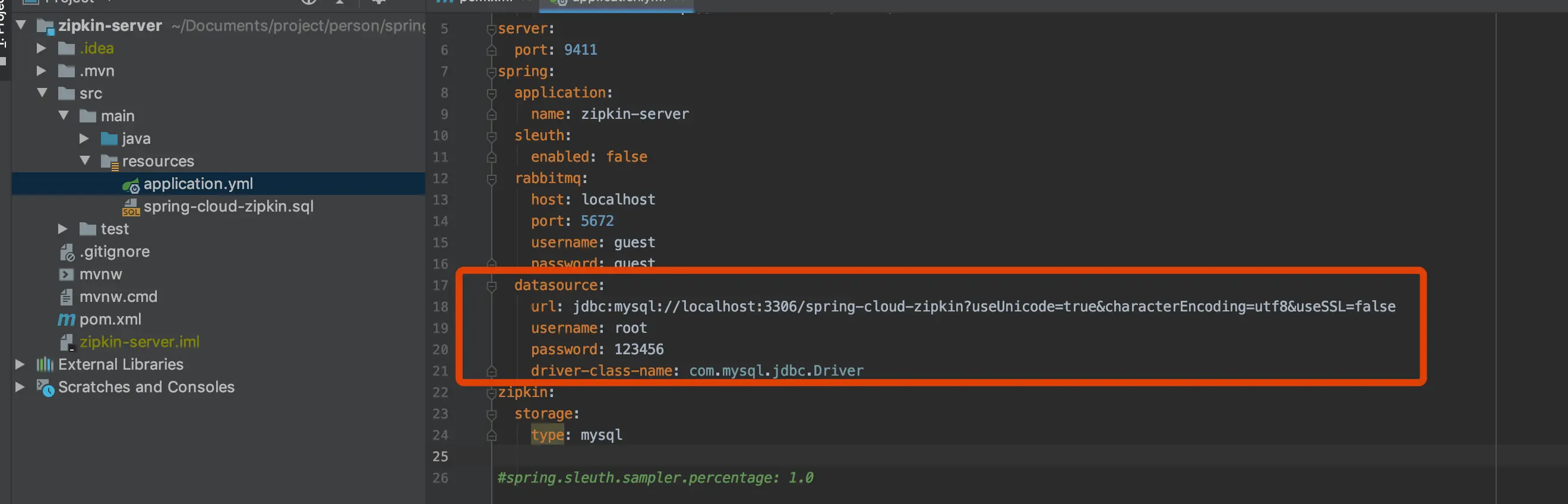Viewport: 1568px width, 504px height.
Task: Click the name value zipkin-server in the editor
Action: [634, 114]
